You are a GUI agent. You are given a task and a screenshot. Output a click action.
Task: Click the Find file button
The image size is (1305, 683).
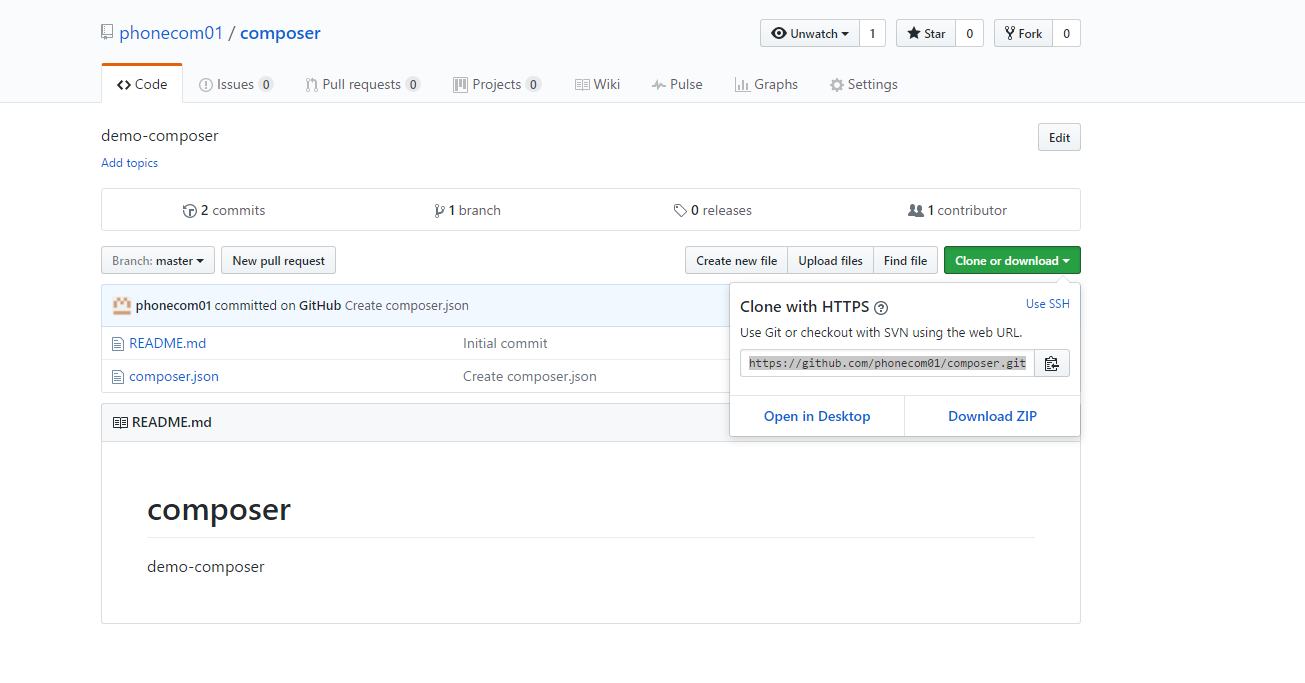(905, 261)
